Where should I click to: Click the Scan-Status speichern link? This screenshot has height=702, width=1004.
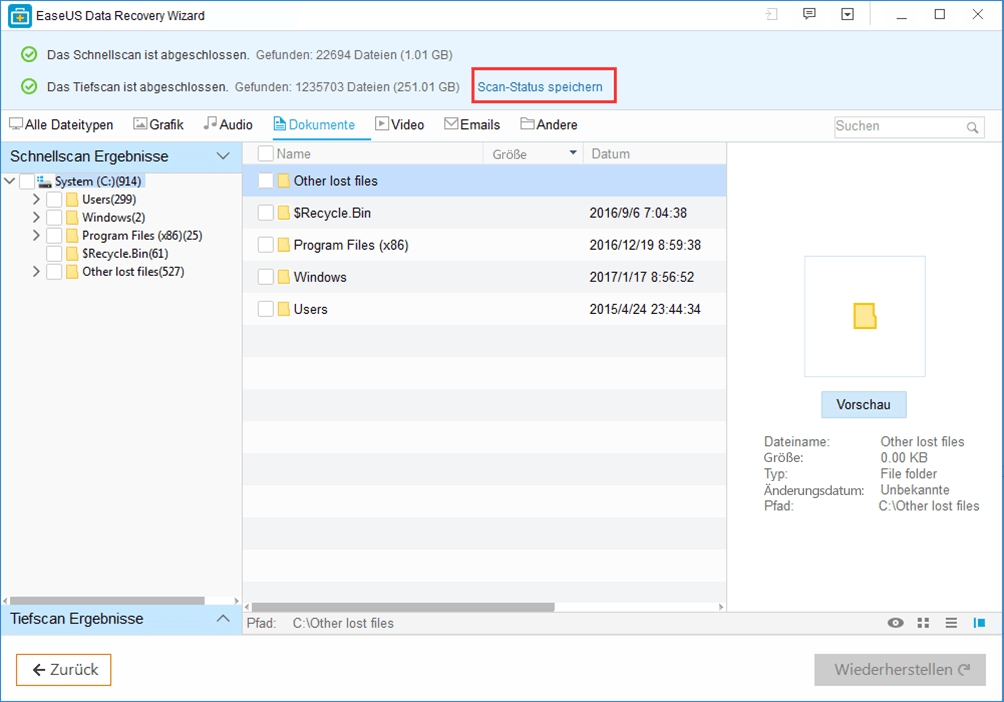coord(540,86)
